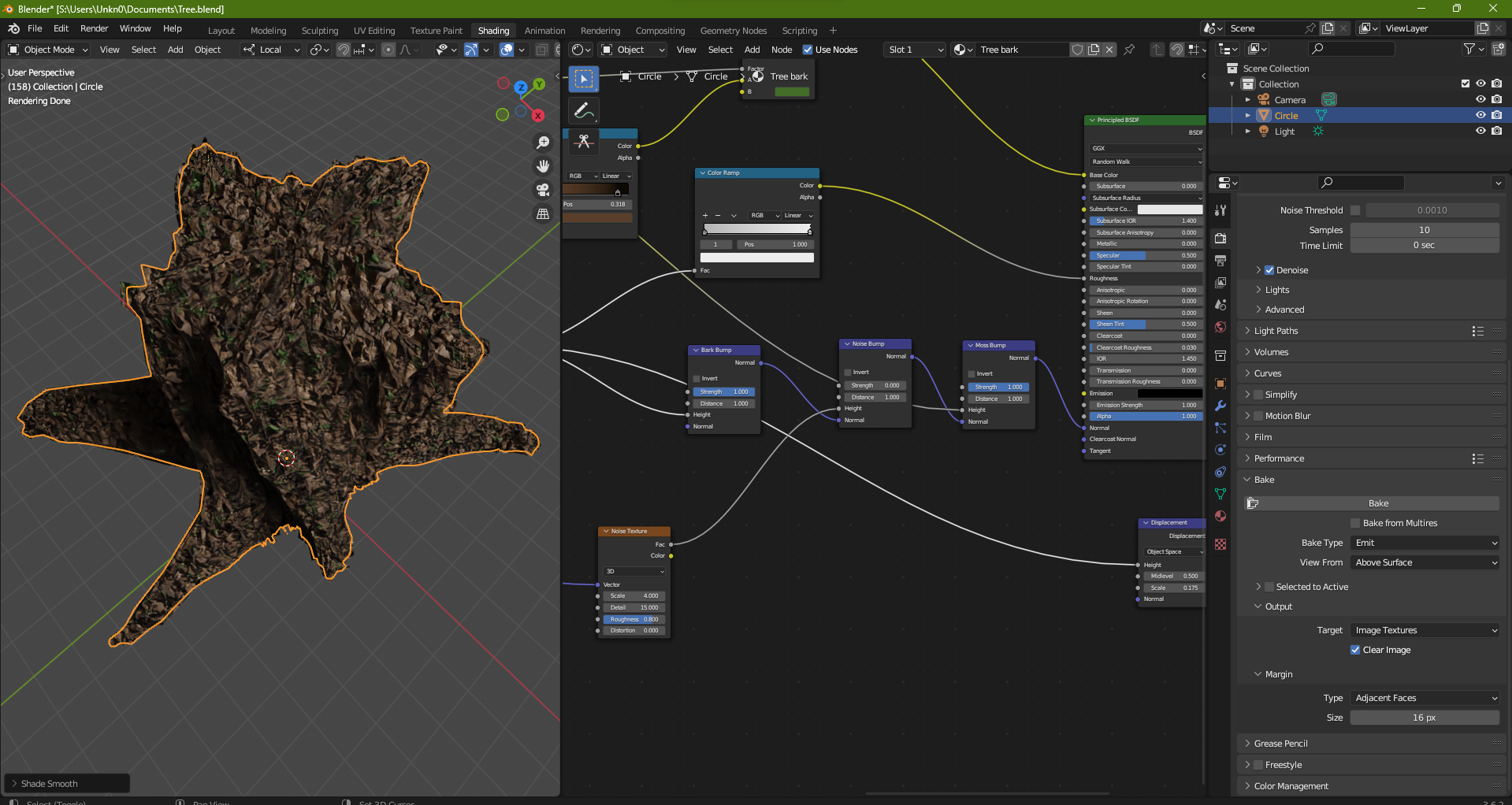Viewport: 1512px width, 805px height.
Task: Select the Light object in outliner
Action: coord(1284,132)
